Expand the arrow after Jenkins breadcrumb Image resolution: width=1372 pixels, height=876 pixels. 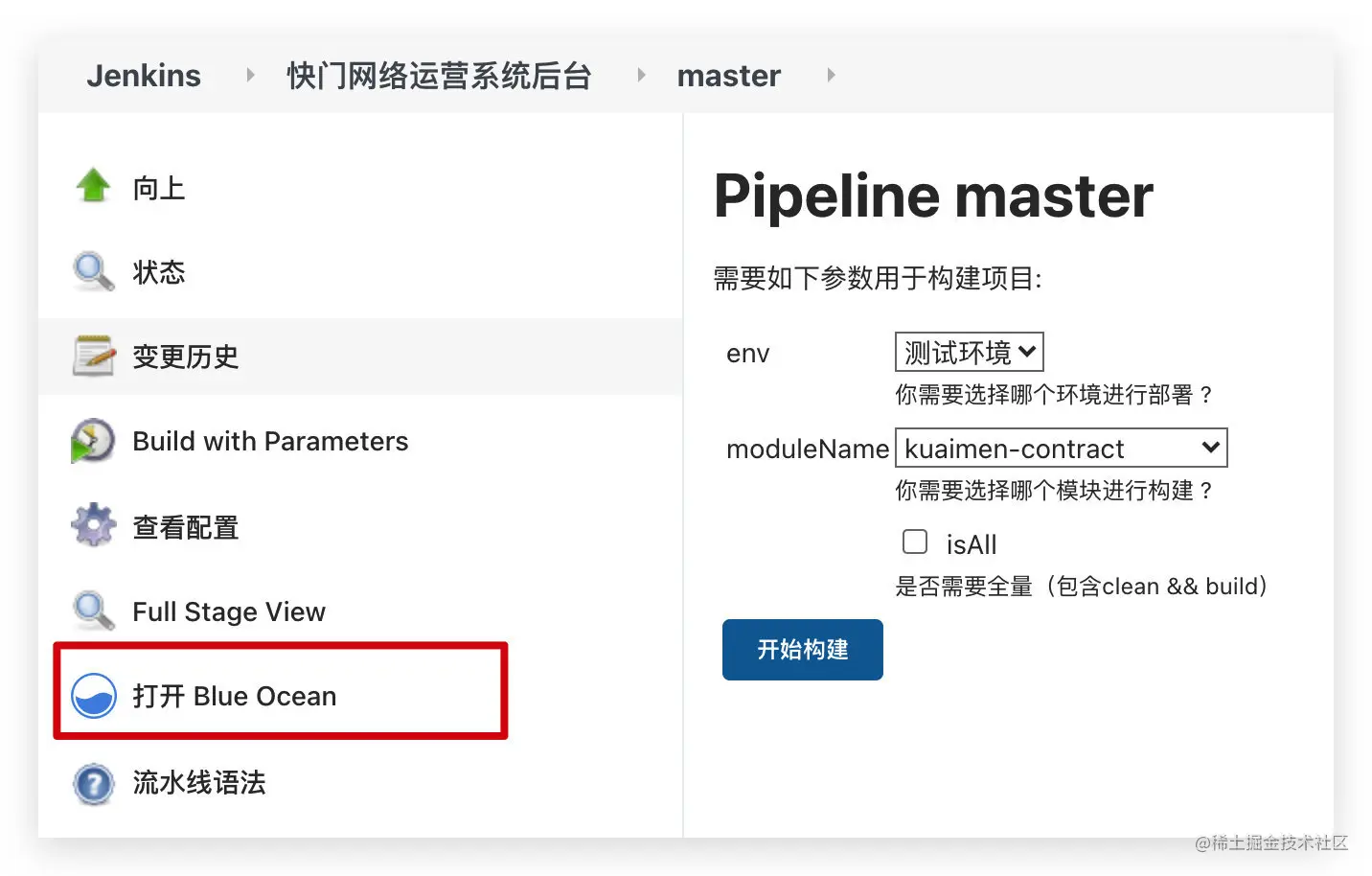coord(250,75)
